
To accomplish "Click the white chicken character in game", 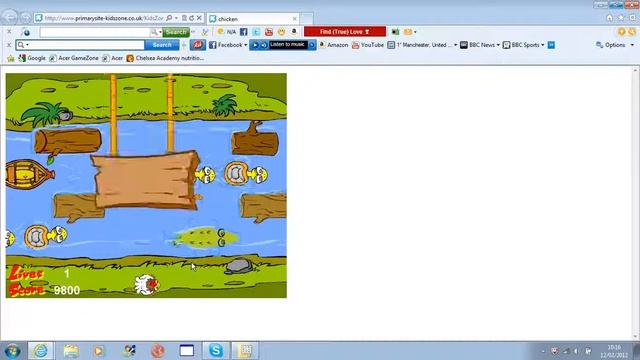I will point(147,284).
